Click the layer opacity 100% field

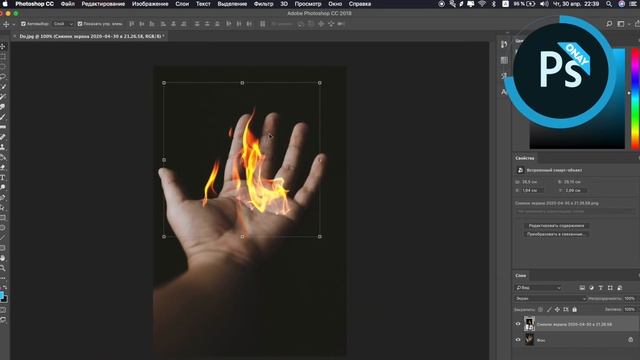(x=629, y=298)
